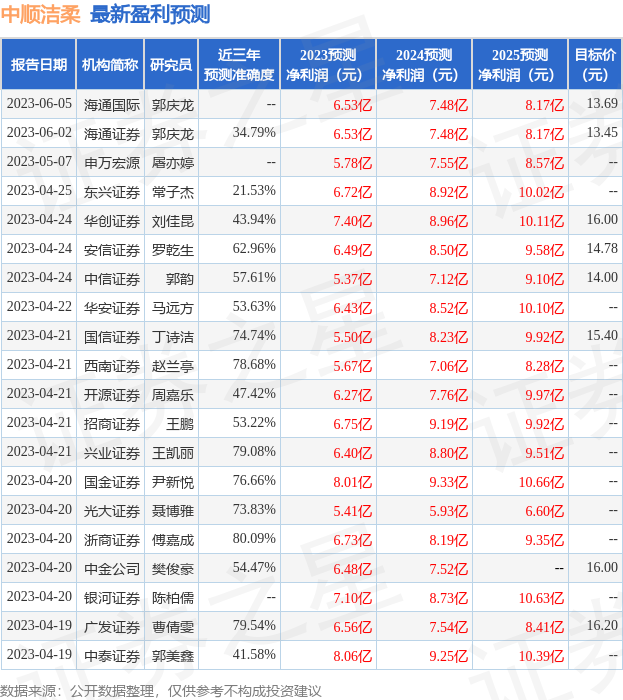Select the 安信证券 institution cell
Viewport: 623px width, 700px height.
coord(112,250)
